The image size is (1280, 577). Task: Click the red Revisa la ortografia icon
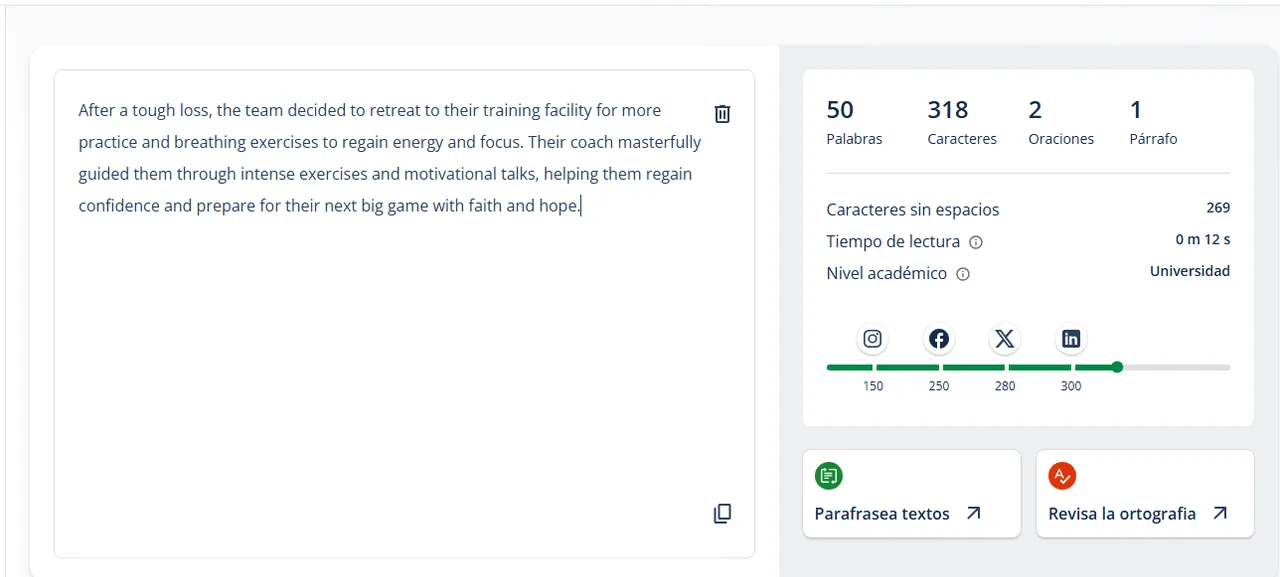click(x=1062, y=476)
